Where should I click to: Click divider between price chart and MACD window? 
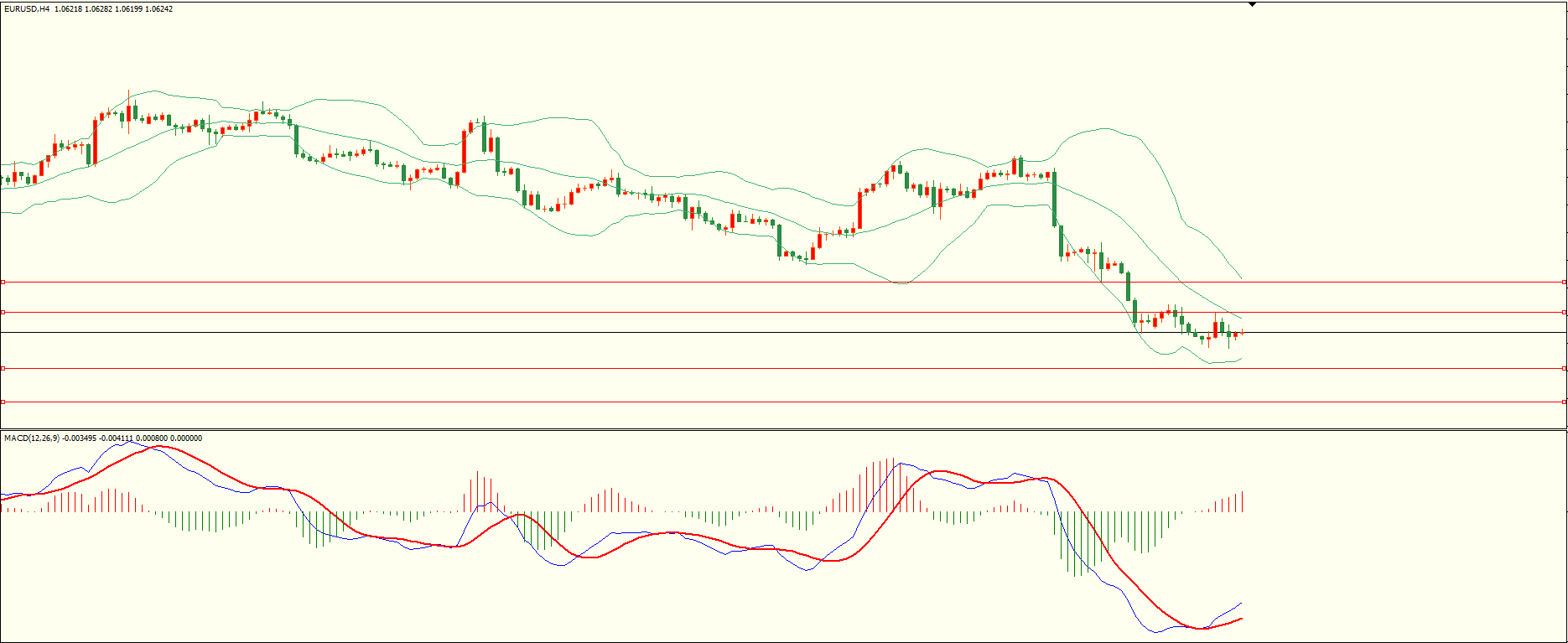784,430
